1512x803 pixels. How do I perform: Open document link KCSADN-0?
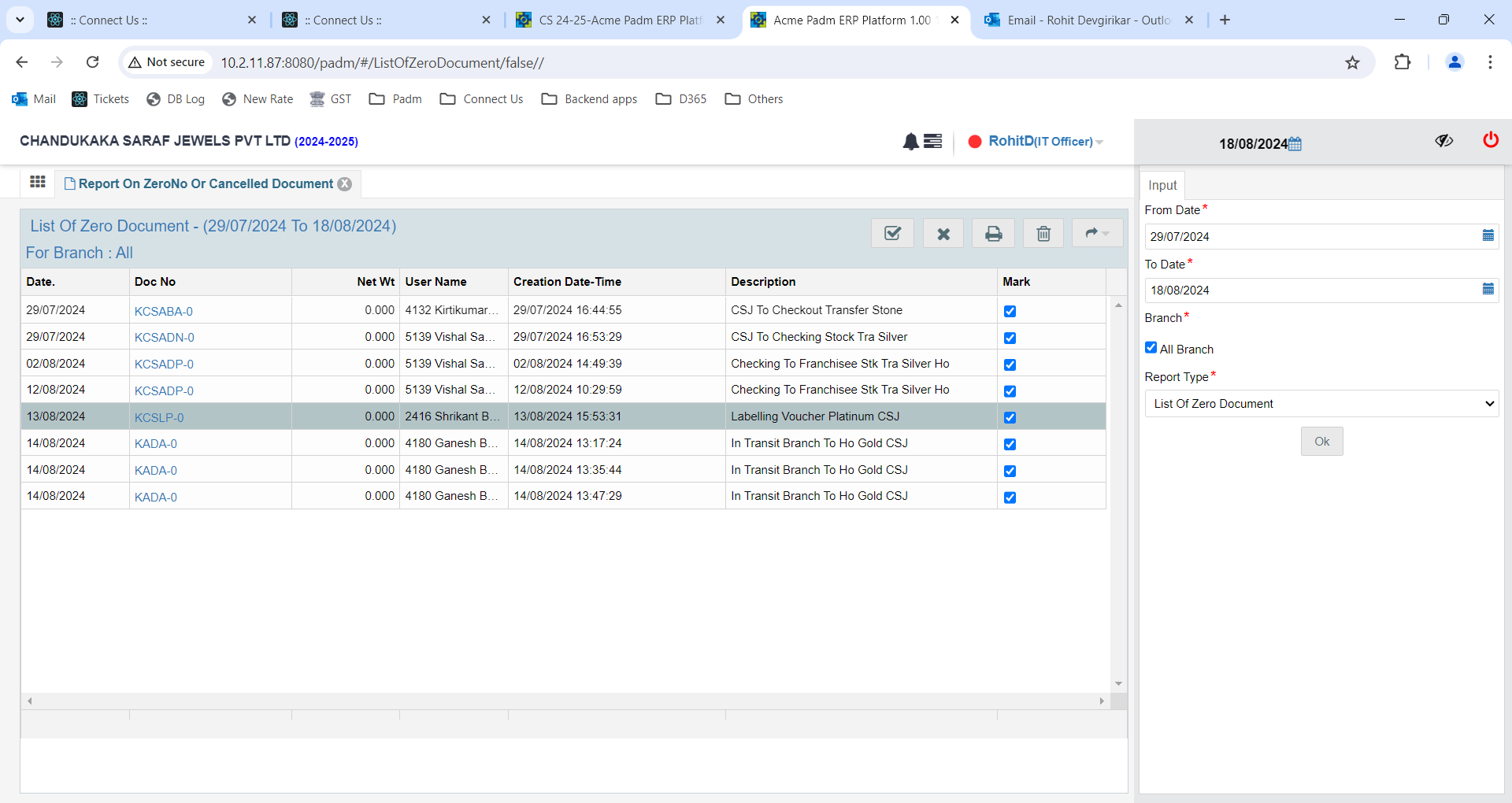(x=165, y=338)
